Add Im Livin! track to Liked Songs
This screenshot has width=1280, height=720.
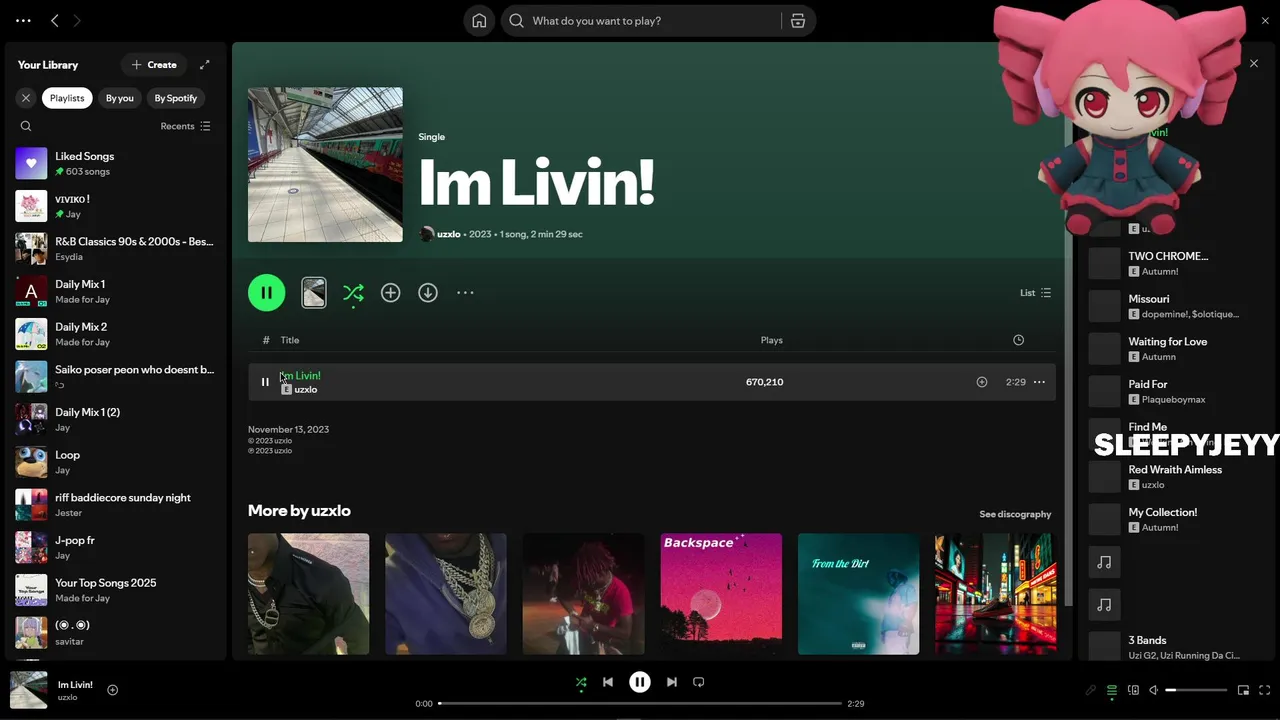pos(982,382)
